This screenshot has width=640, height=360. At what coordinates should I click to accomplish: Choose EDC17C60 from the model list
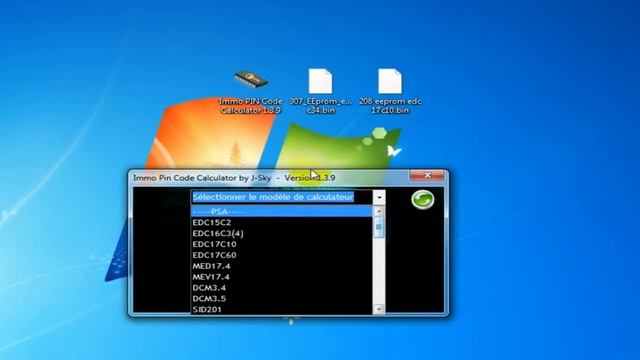pos(282,255)
